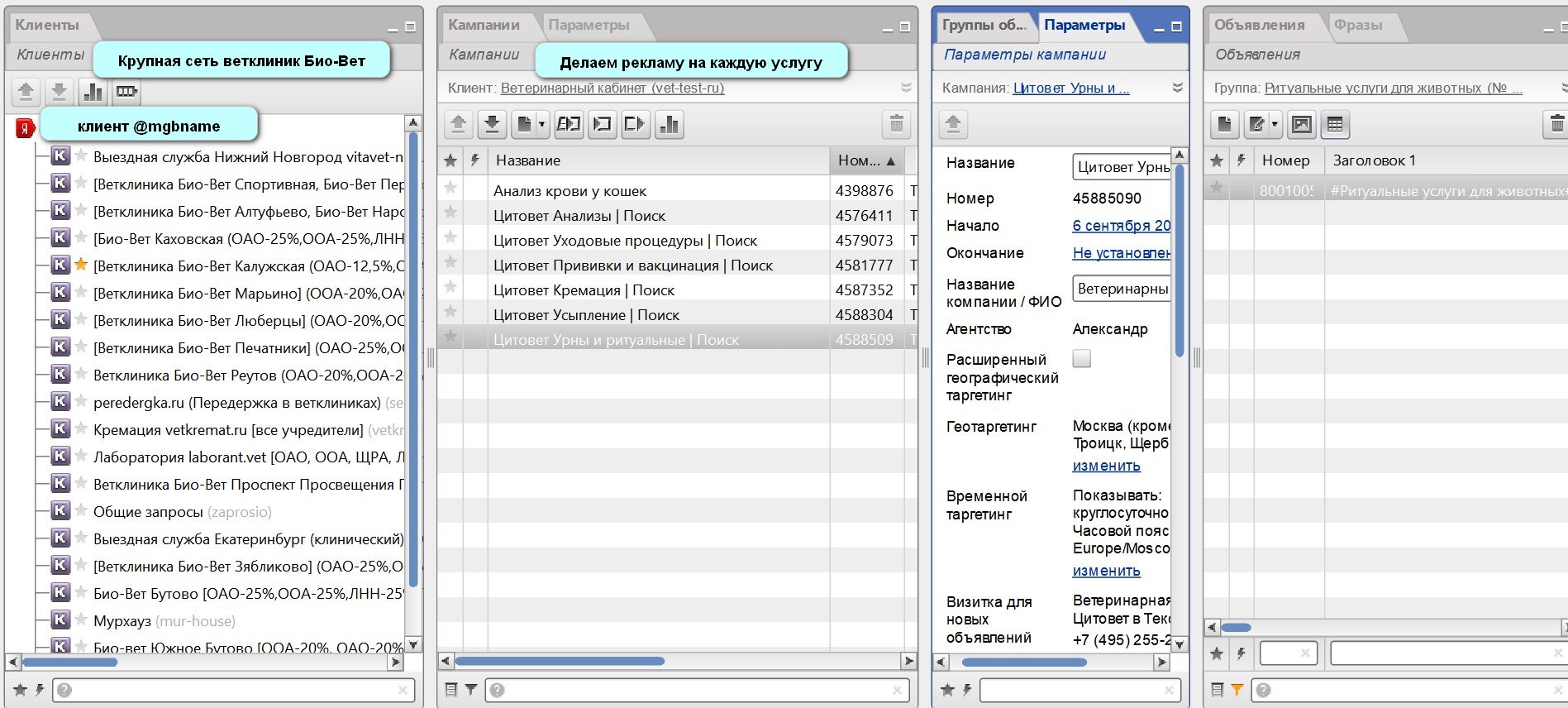Image resolution: width=1568 pixels, height=708 pixels.
Task: Click the list icon below Campaigns table
Action: coord(451,689)
